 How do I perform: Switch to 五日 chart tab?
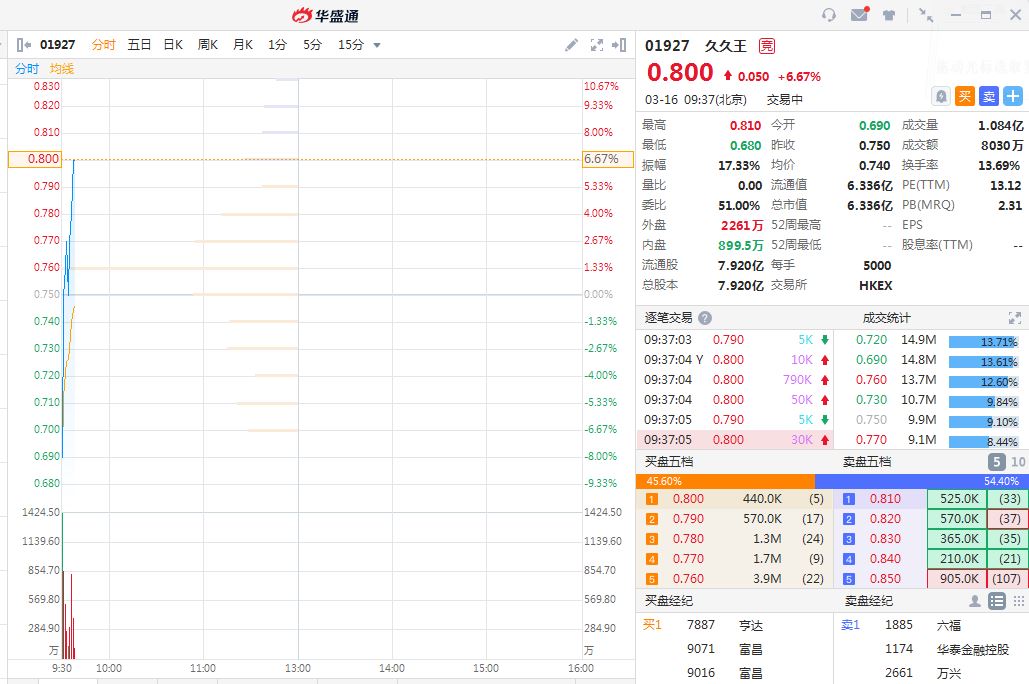tap(139, 45)
